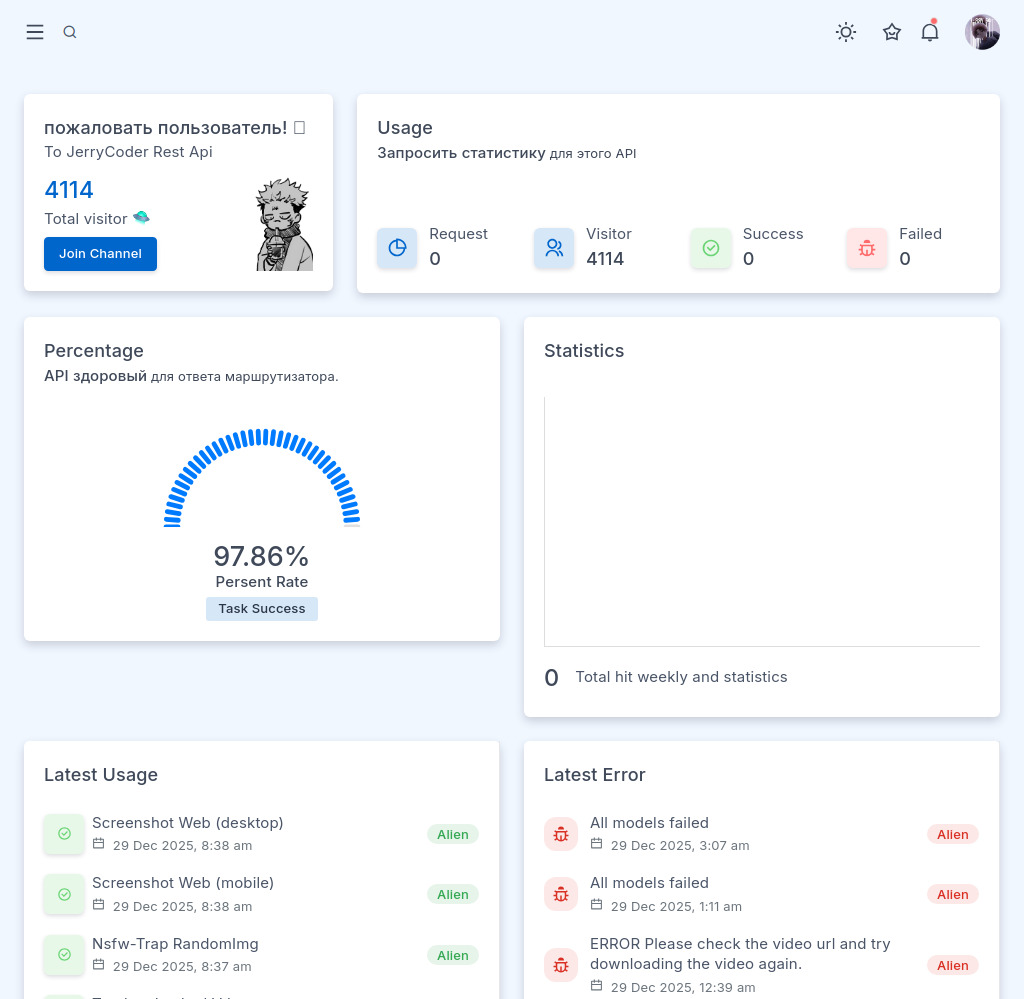Click the Request pie chart icon
The image size is (1024, 999).
tap(397, 248)
